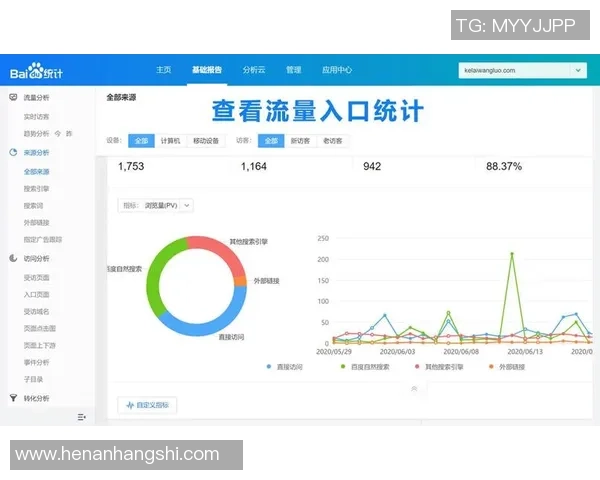
Task: Collapse the 来源分析 sidebar section
Action: coord(36,153)
